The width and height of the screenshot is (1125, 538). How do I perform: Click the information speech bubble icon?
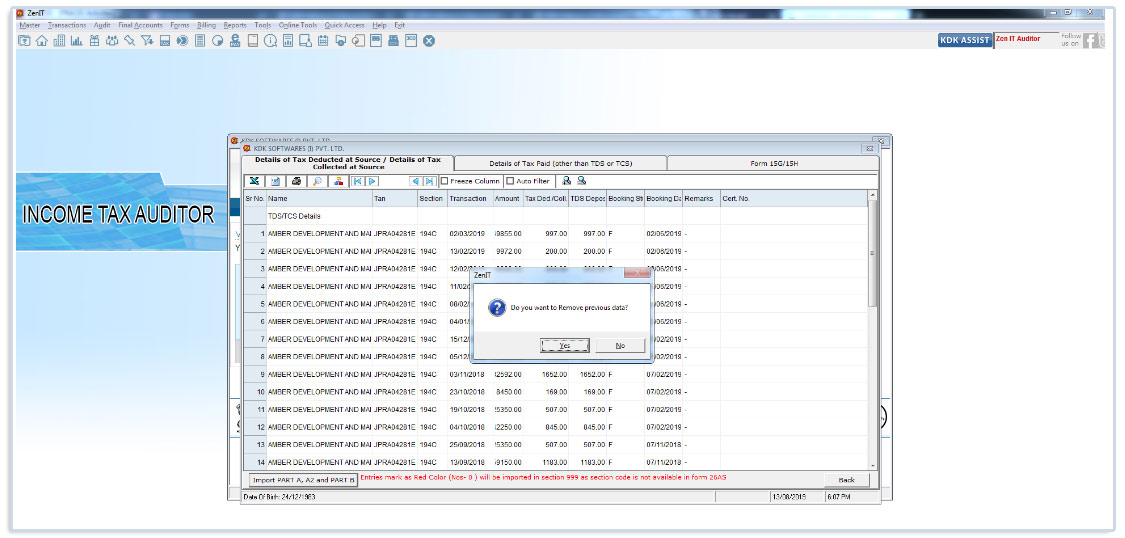(270, 41)
